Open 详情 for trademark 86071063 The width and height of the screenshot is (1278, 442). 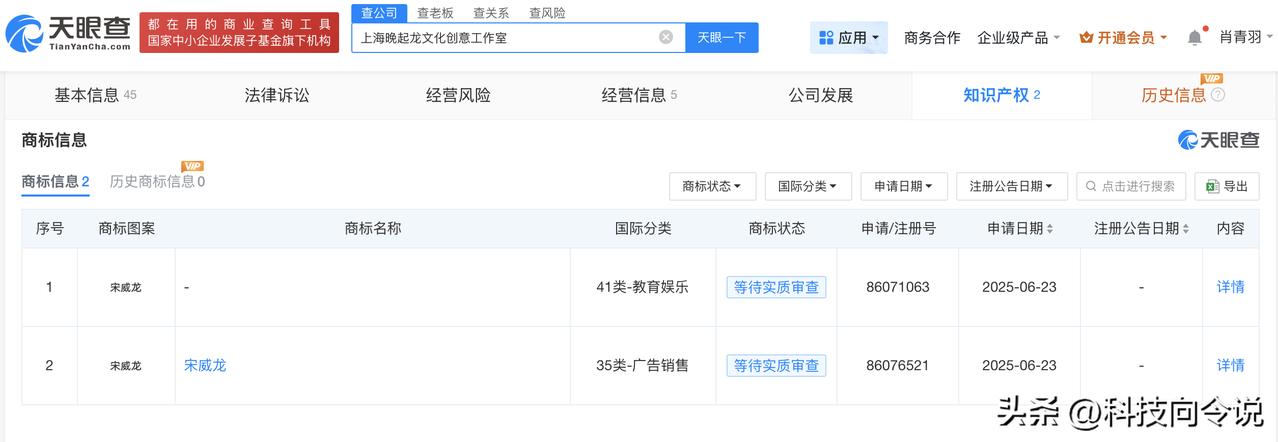pos(1230,287)
